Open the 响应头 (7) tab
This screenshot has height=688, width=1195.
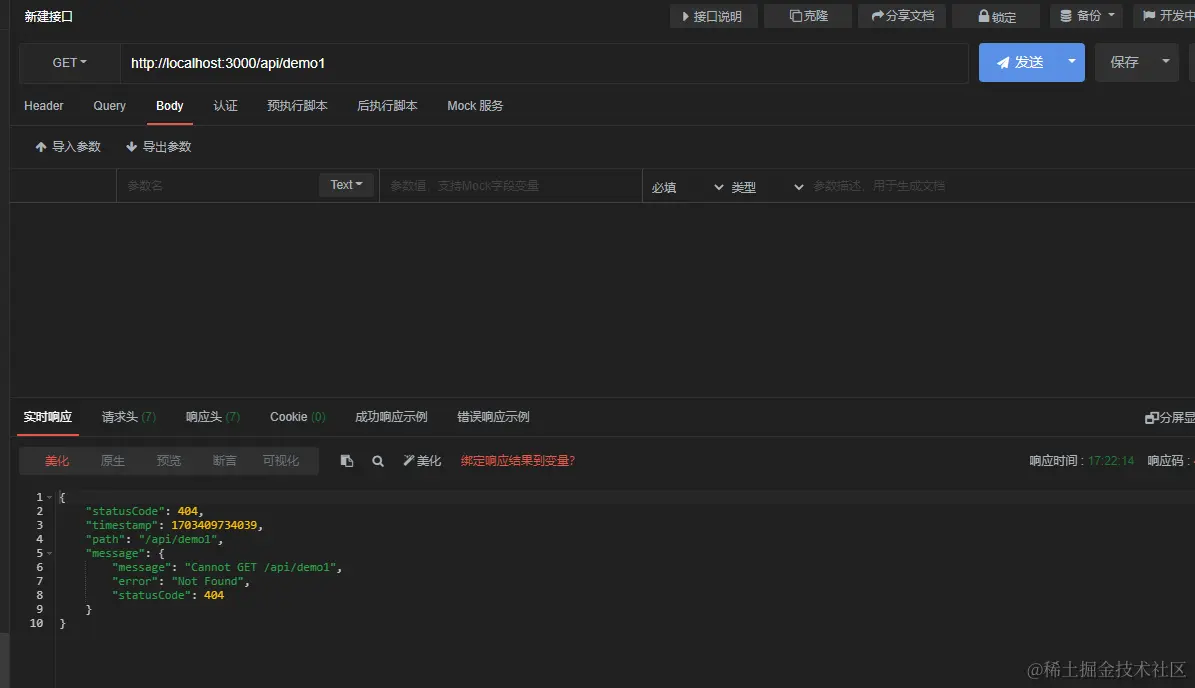click(x=213, y=417)
